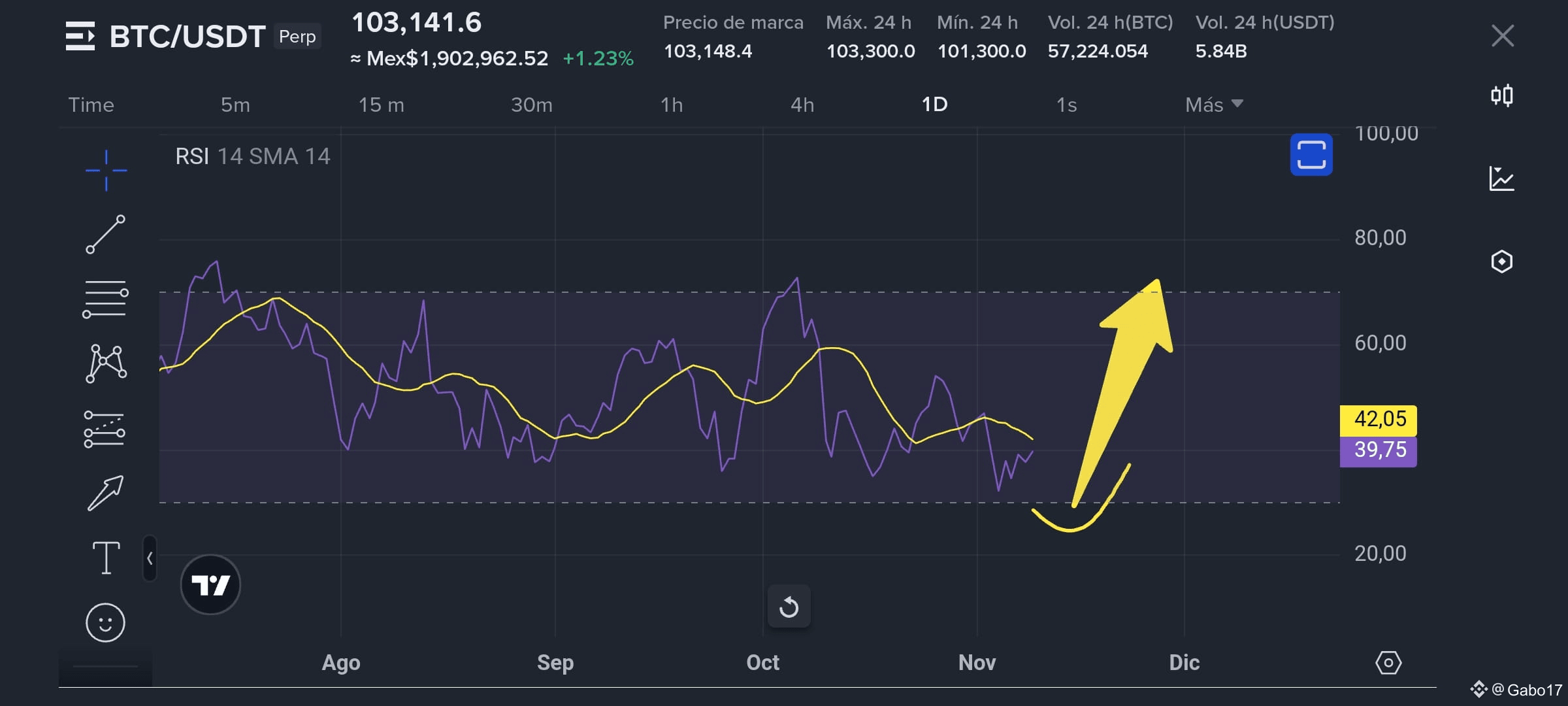This screenshot has height=706, width=1568.
Task: Click the 20,00 scale label
Action: [x=1380, y=554]
